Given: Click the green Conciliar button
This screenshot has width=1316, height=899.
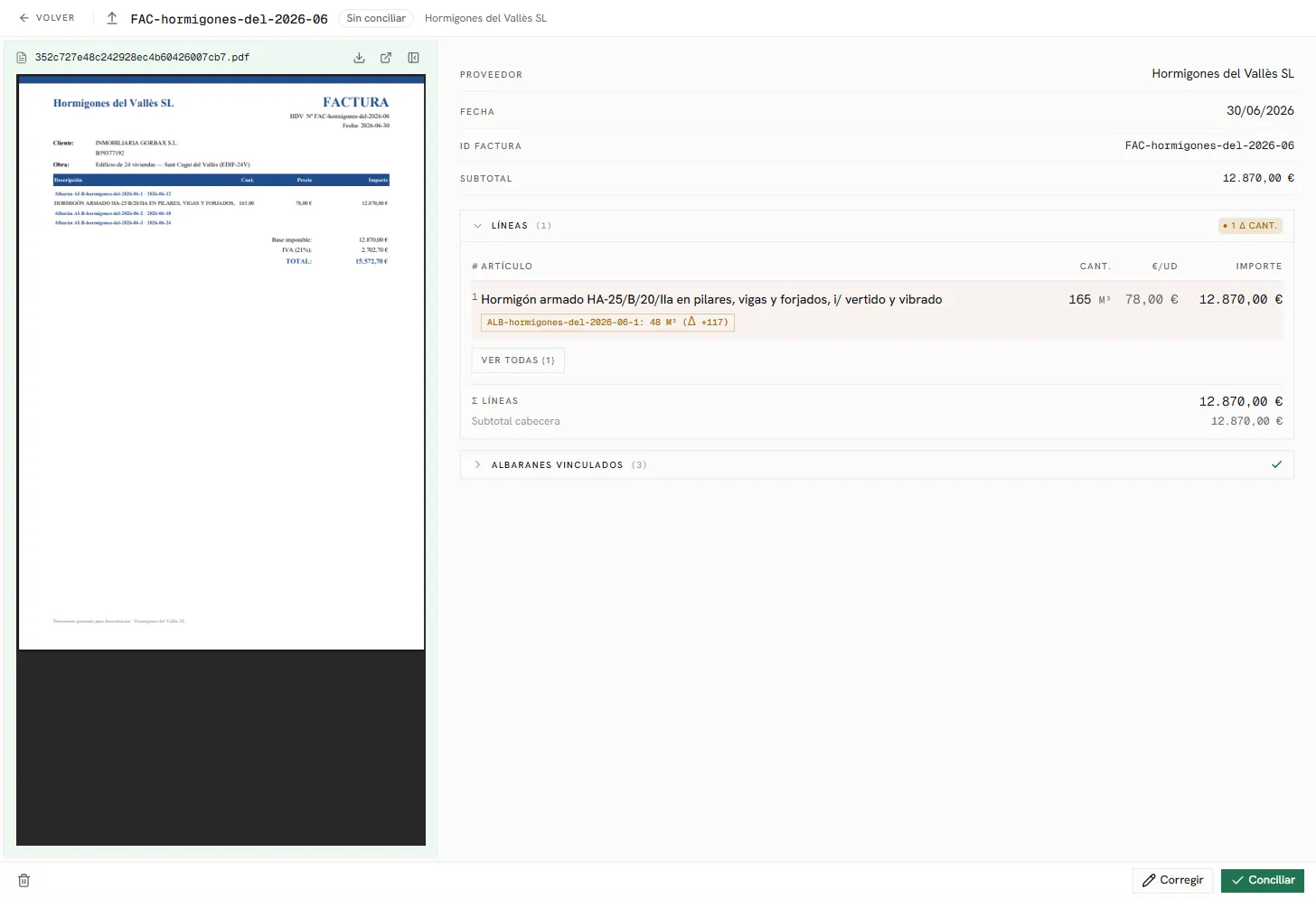Looking at the screenshot, I should [x=1263, y=880].
